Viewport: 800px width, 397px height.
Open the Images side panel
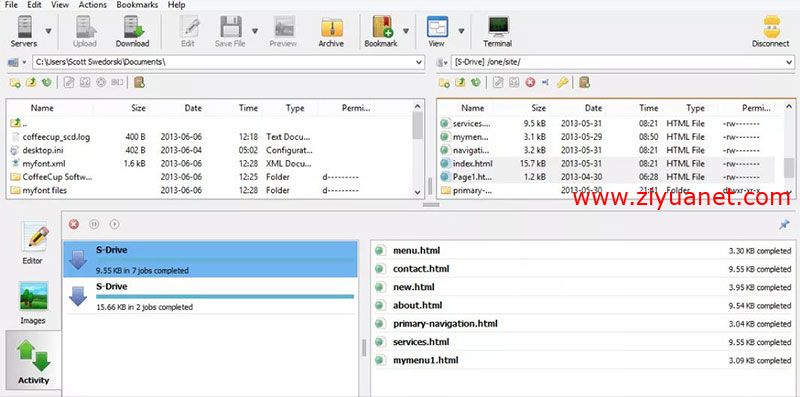click(x=33, y=303)
